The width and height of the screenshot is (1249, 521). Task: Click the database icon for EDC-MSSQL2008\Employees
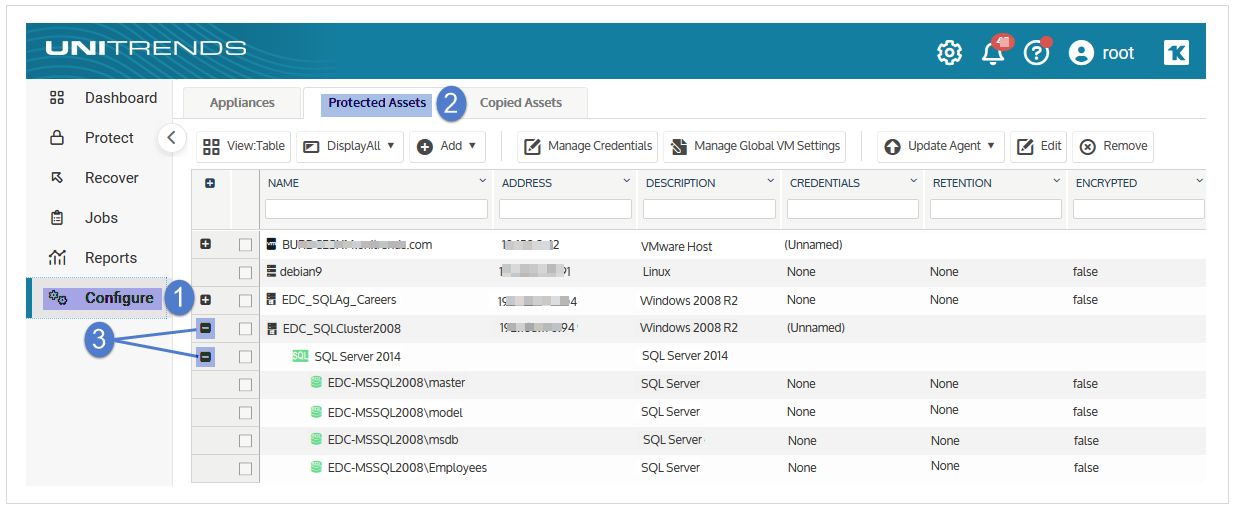click(x=316, y=467)
